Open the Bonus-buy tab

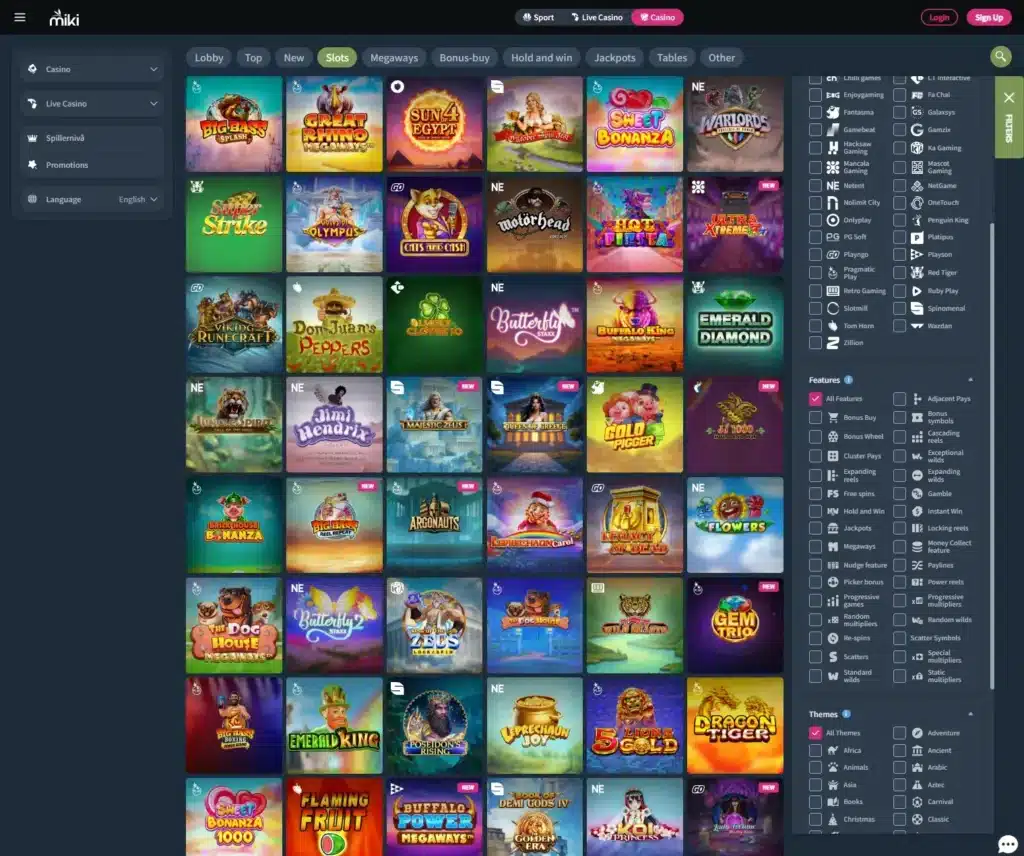point(464,57)
